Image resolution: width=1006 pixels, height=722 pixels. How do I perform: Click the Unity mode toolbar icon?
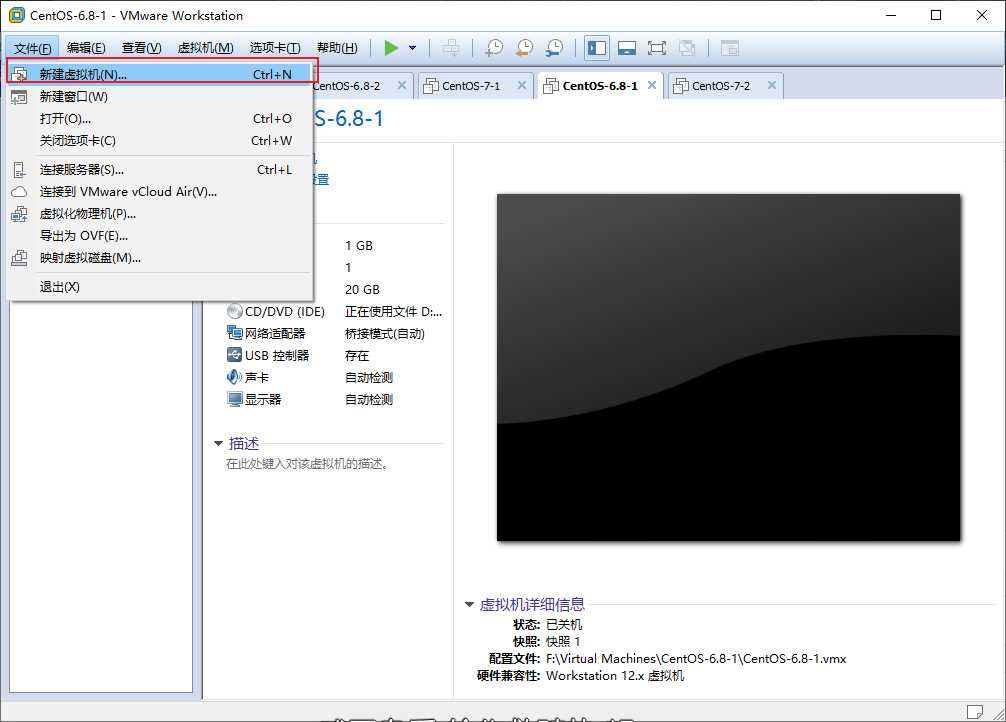(687, 48)
